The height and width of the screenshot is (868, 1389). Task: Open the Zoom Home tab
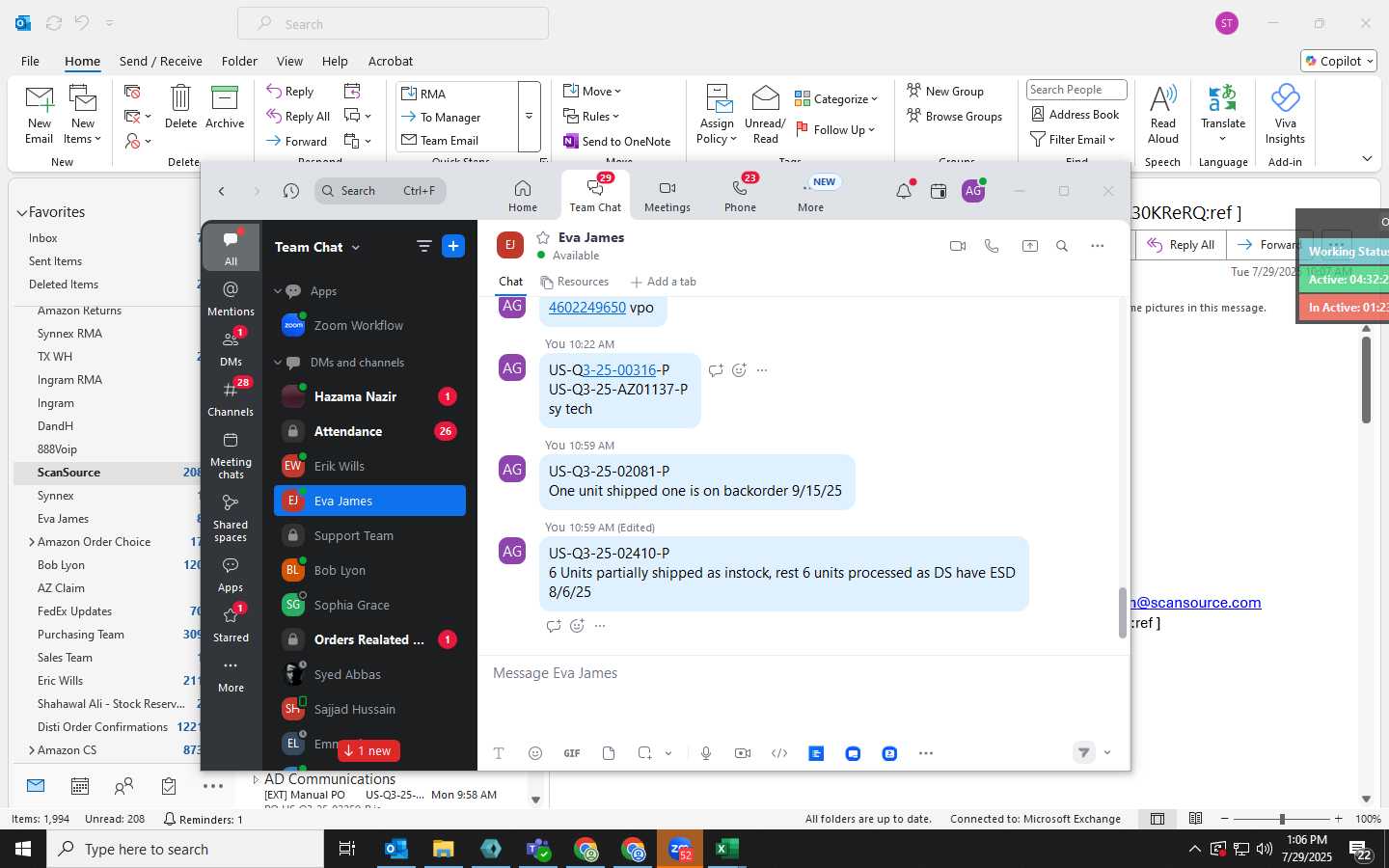(523, 196)
